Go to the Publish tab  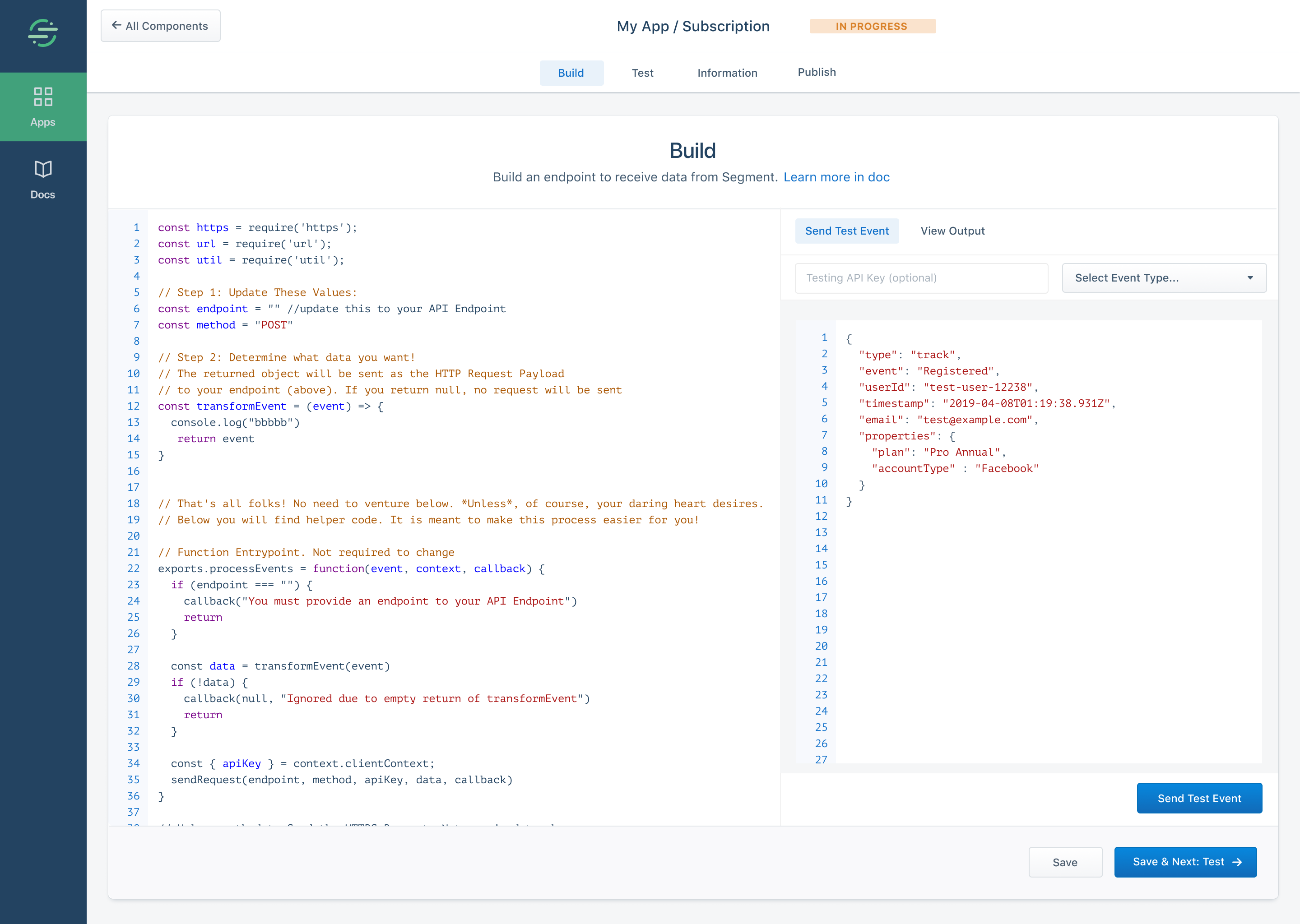816,72
